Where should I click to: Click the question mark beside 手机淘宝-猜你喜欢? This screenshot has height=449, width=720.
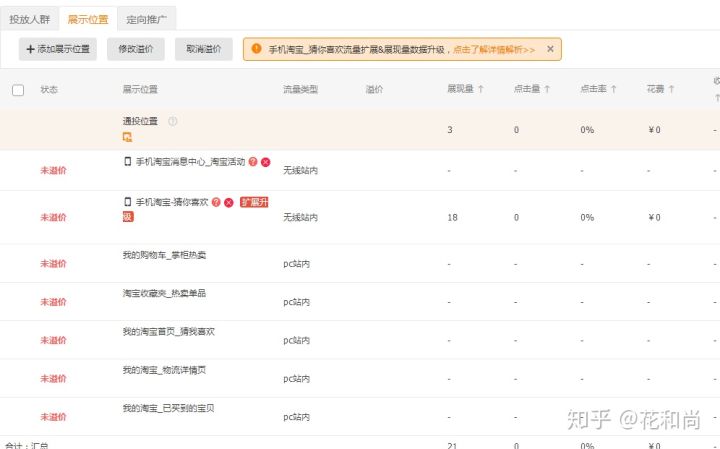(x=216, y=202)
